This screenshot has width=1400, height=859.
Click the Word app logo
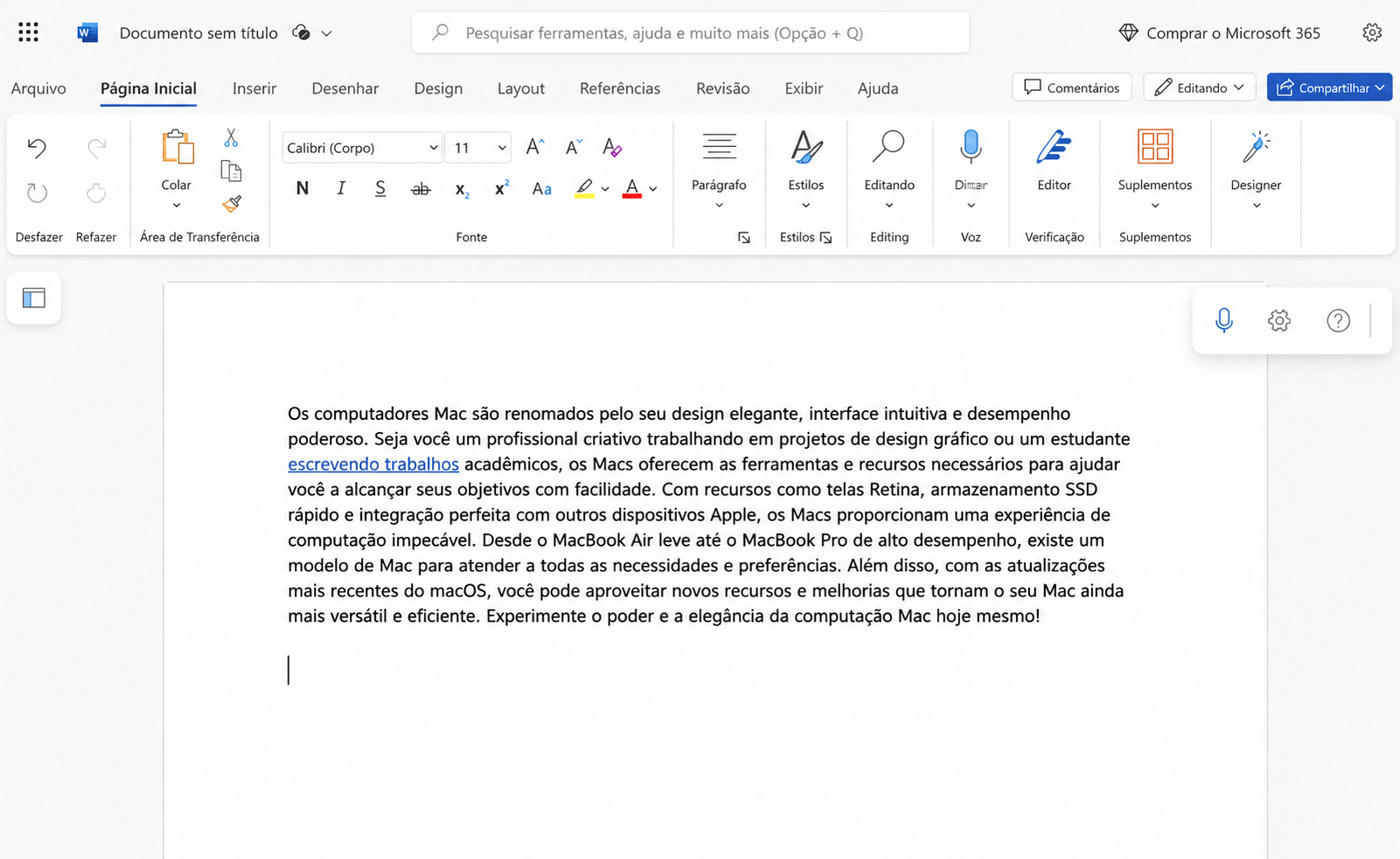coord(87,32)
